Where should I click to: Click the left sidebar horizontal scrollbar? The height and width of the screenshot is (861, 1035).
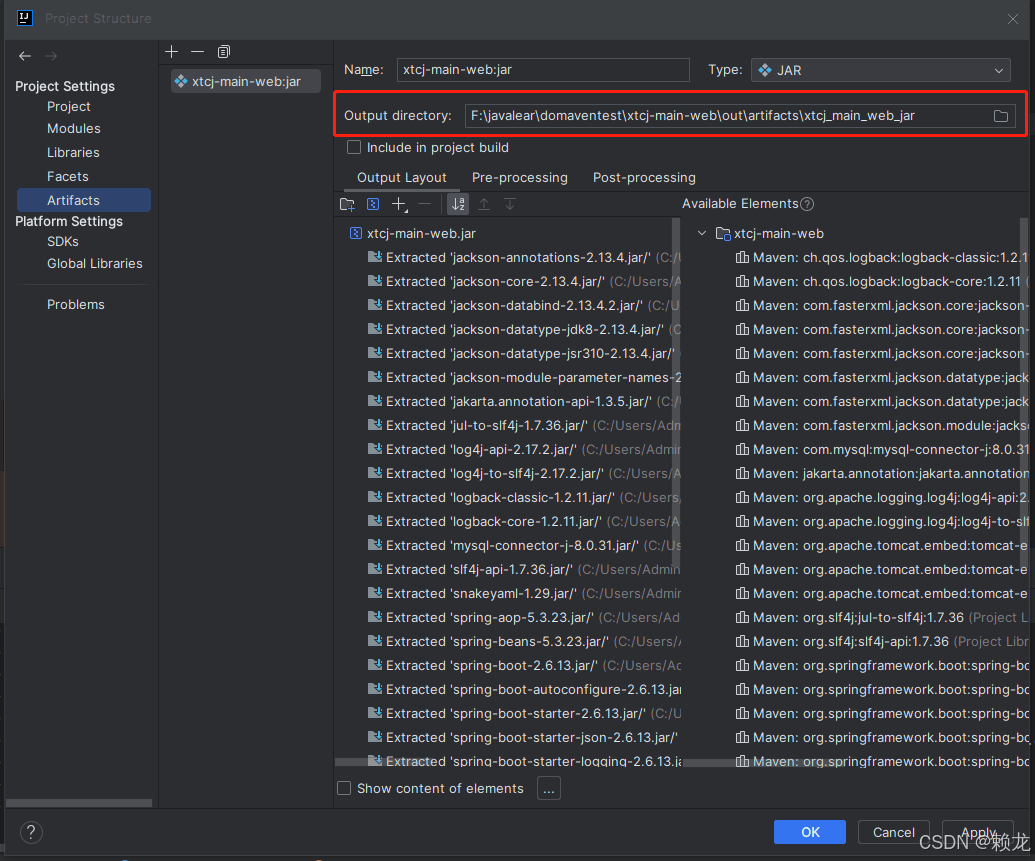[79, 803]
